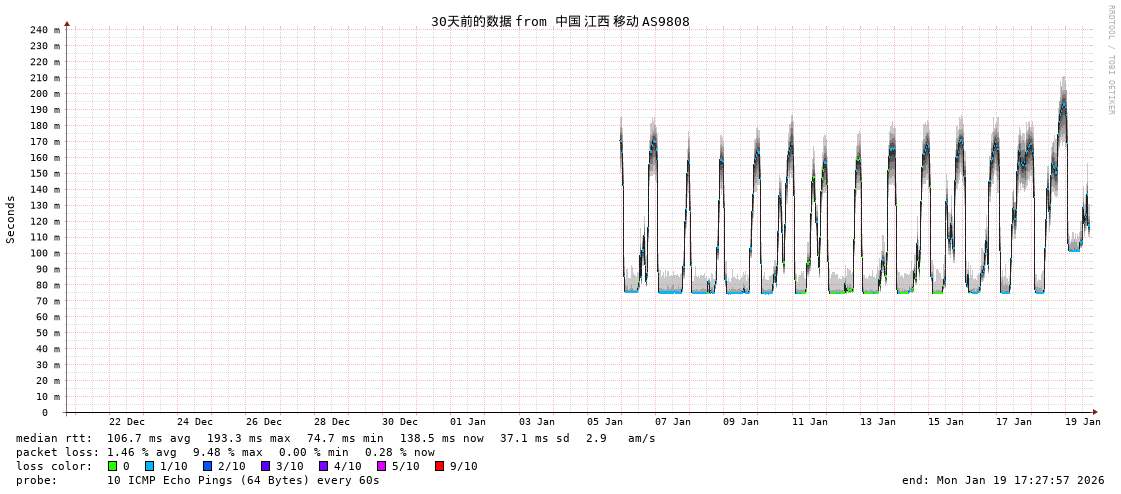1121x494 pixels.
Task: Click the 05 Jan x-axis label
Action: (x=605, y=422)
